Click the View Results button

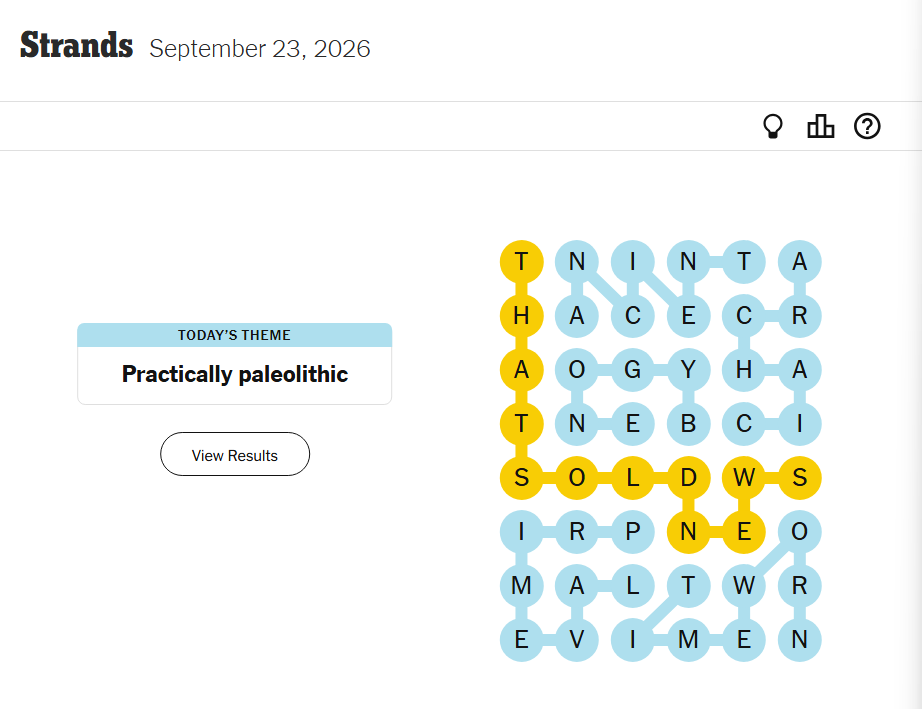(x=235, y=454)
